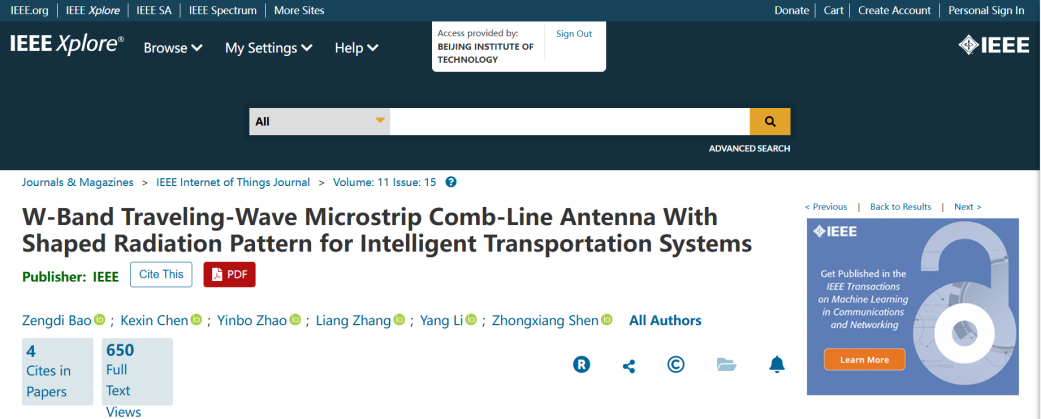Screen dimensions: 1041x419
Task: Click the Cite This button
Action: click(x=161, y=274)
